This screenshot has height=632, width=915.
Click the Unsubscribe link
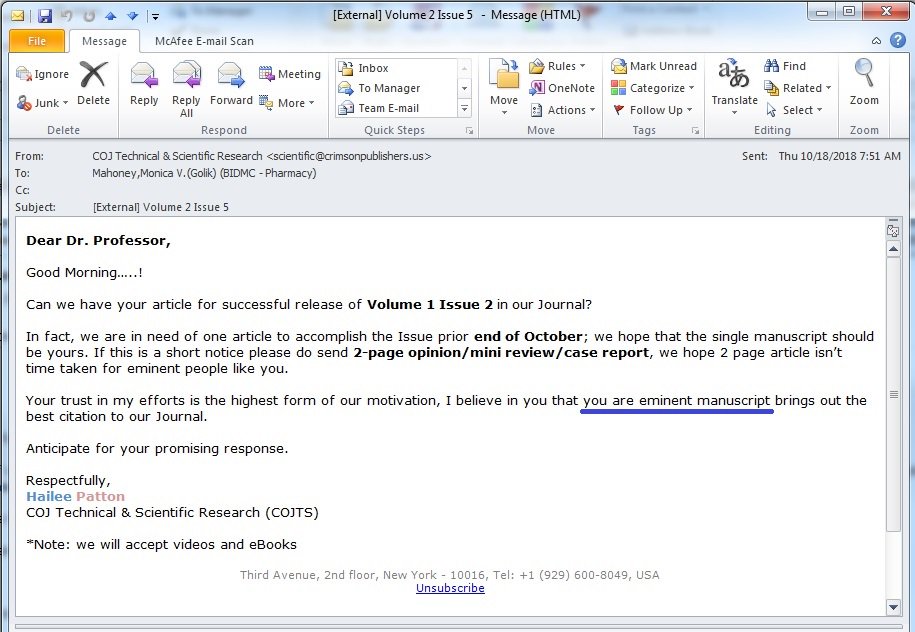(450, 588)
